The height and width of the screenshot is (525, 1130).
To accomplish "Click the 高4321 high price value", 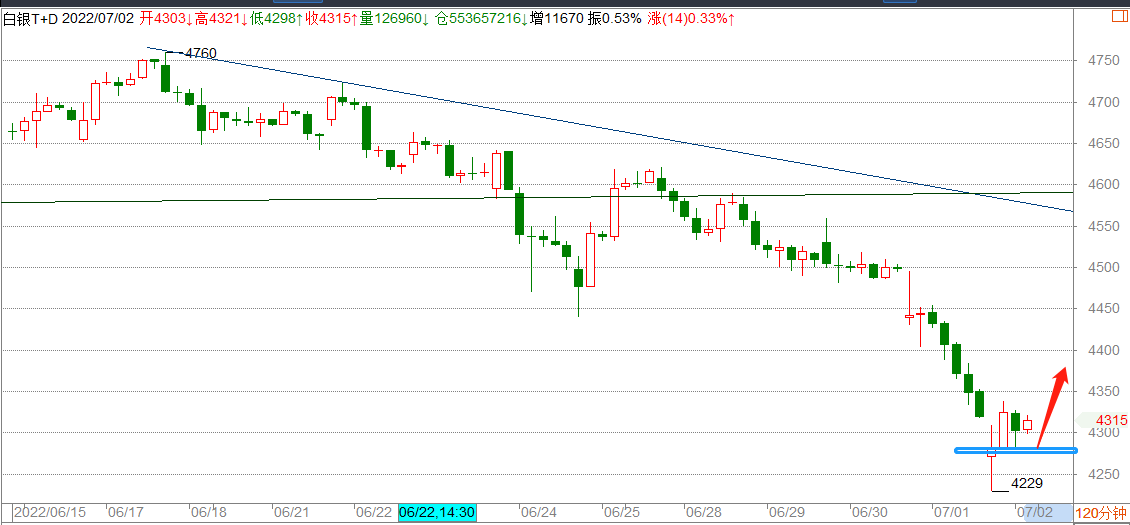I will [221, 18].
